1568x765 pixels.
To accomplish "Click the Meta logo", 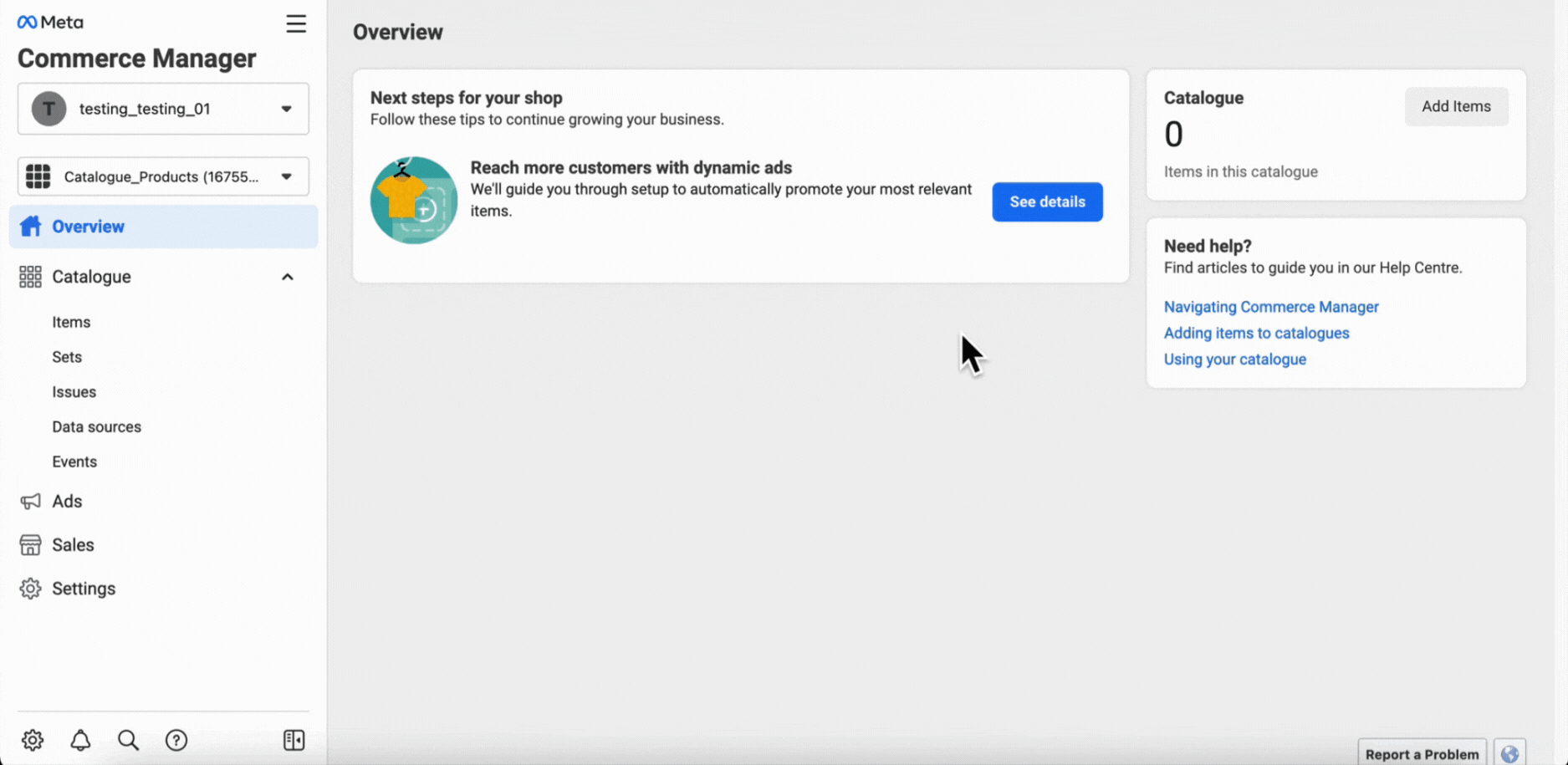I will [x=50, y=23].
